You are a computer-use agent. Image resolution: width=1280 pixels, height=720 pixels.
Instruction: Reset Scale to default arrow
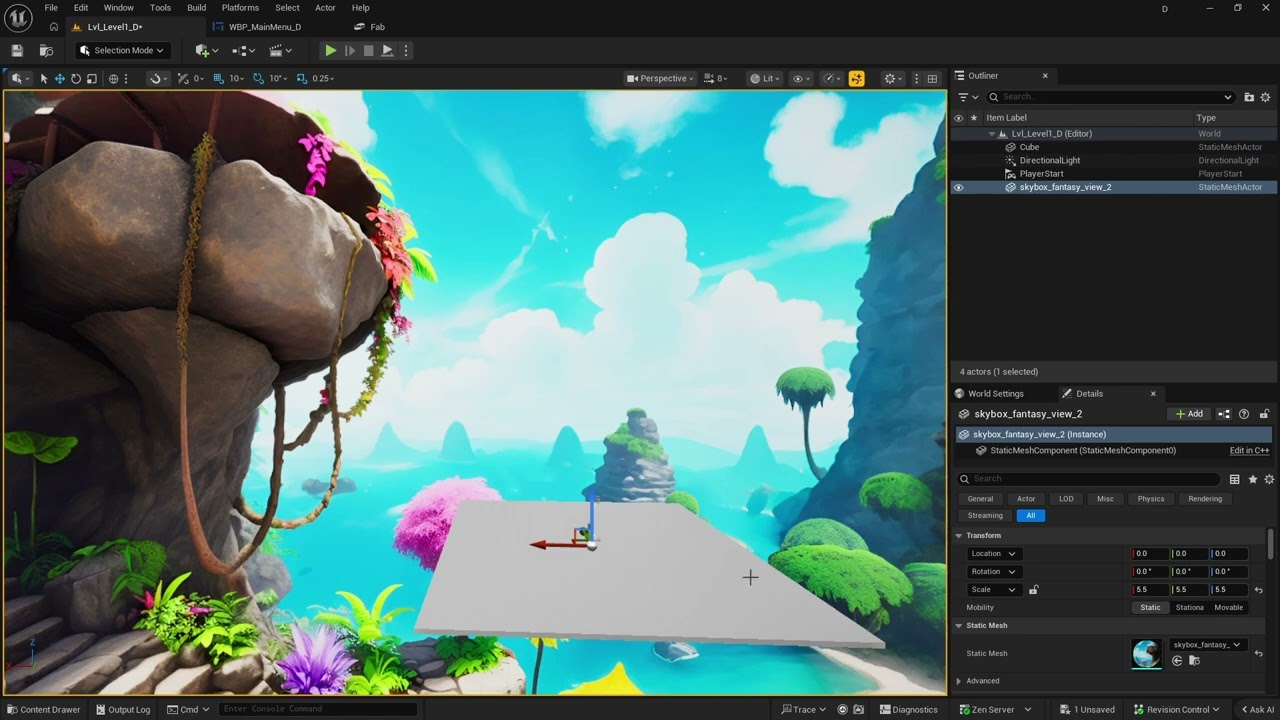pyautogui.click(x=1259, y=590)
